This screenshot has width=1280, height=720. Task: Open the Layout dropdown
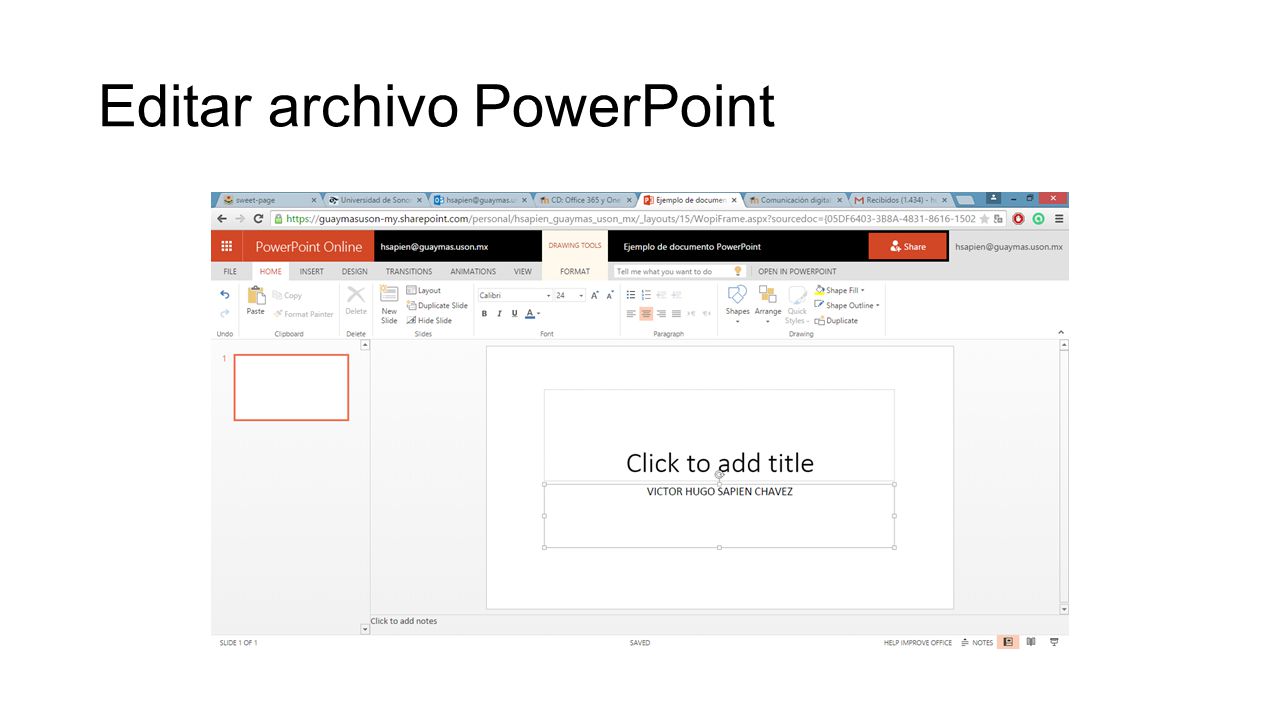tap(424, 290)
